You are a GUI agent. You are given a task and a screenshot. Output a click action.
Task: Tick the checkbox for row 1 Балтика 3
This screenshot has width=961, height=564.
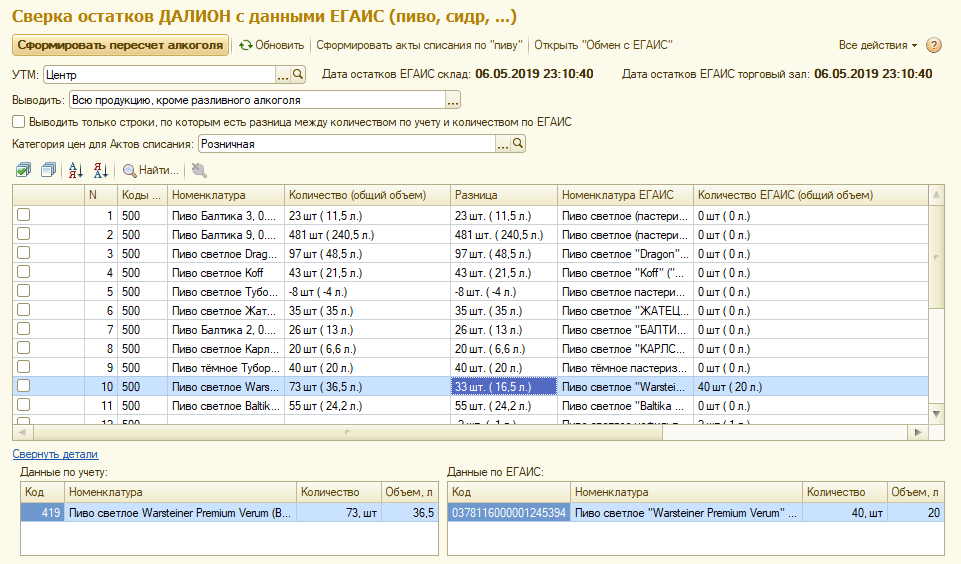click(24, 215)
